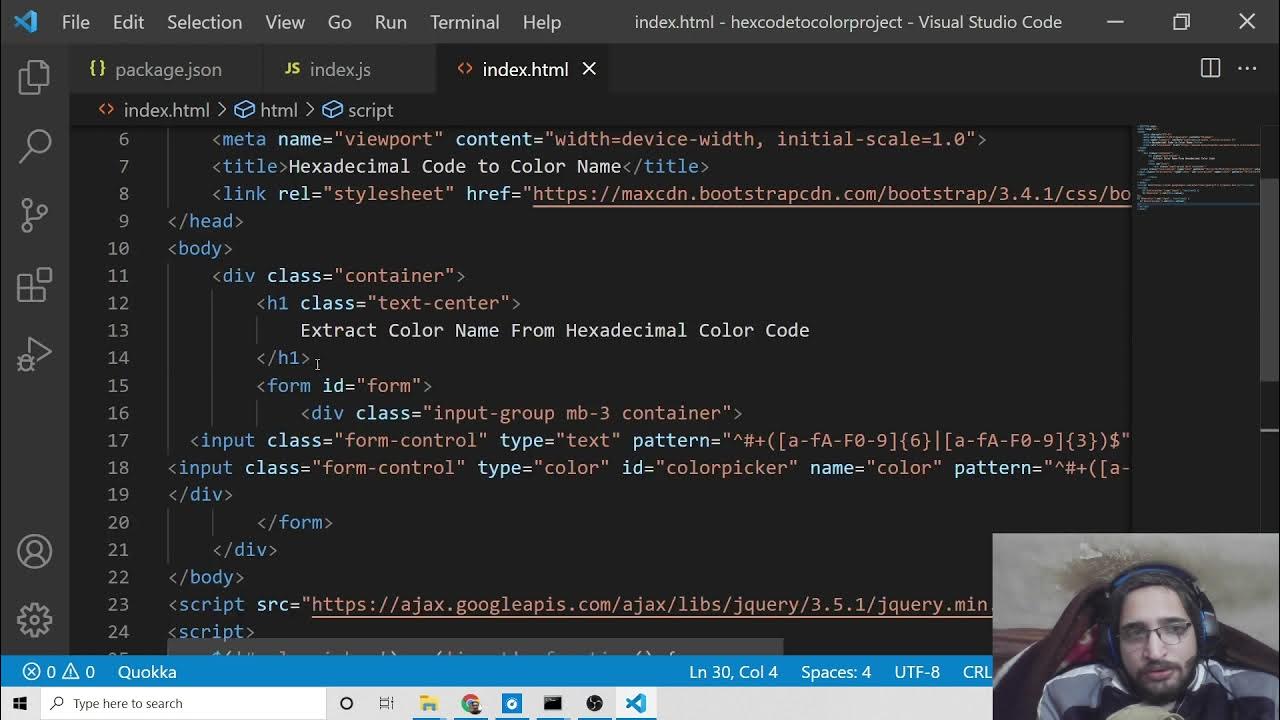Click errors and warnings status indicator
This screenshot has width=1280, height=720.
tap(59, 672)
